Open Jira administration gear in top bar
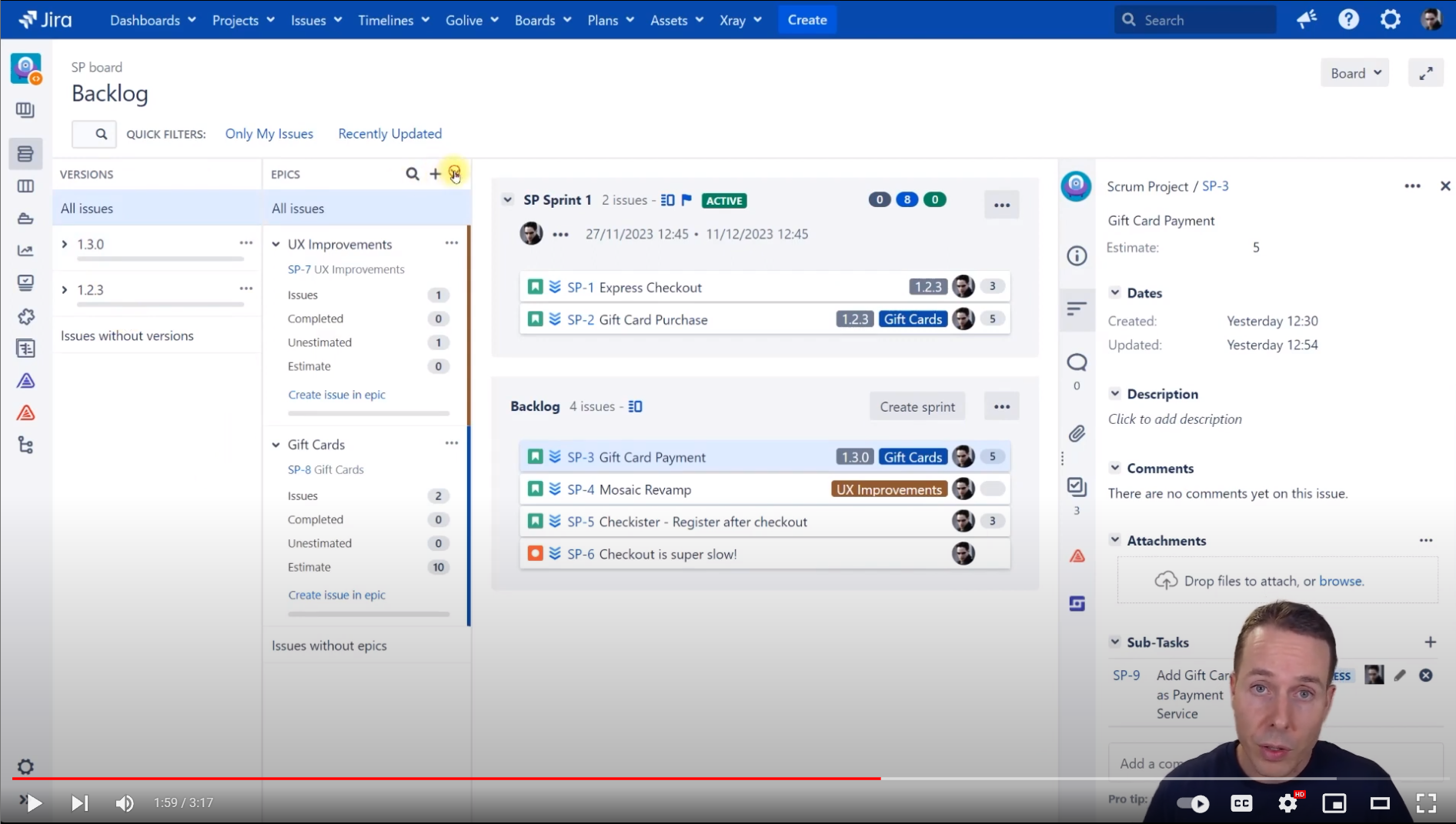Viewport: 1456px width, 824px height. (x=1390, y=19)
